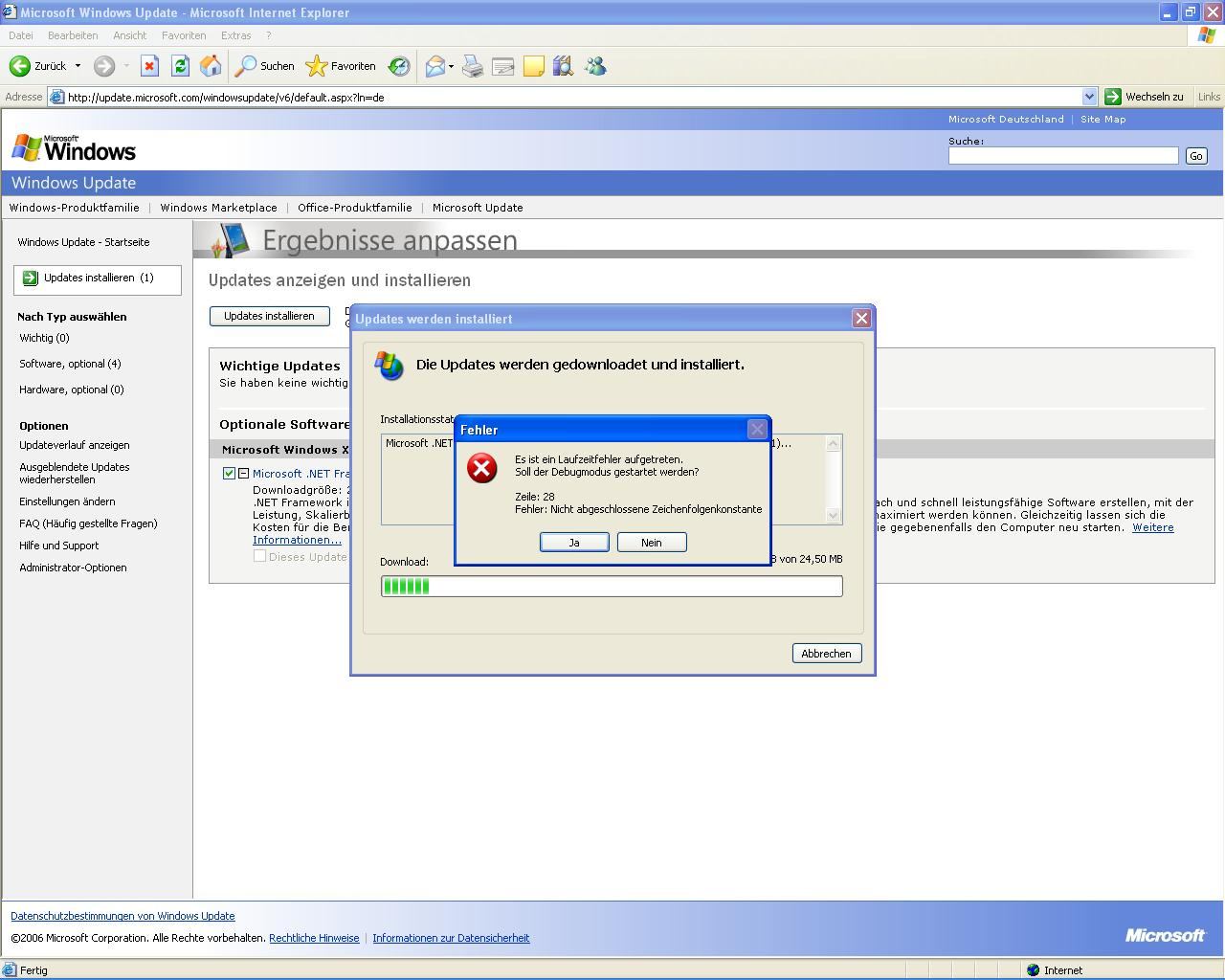Open the ? help menu
Screen dimensions: 1225x980
[x=269, y=35]
